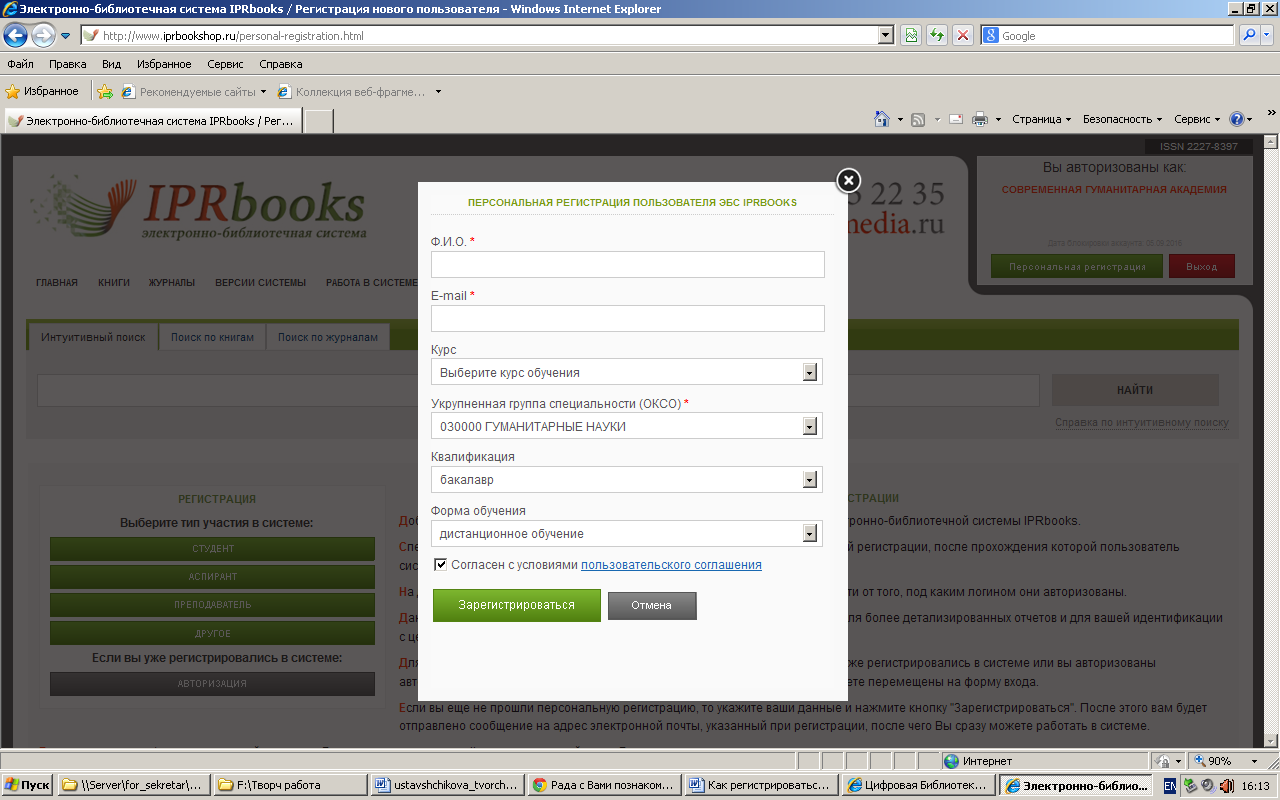The height and width of the screenshot is (800, 1280).
Task: Click in the Ф.И.О. input field
Action: tap(628, 264)
